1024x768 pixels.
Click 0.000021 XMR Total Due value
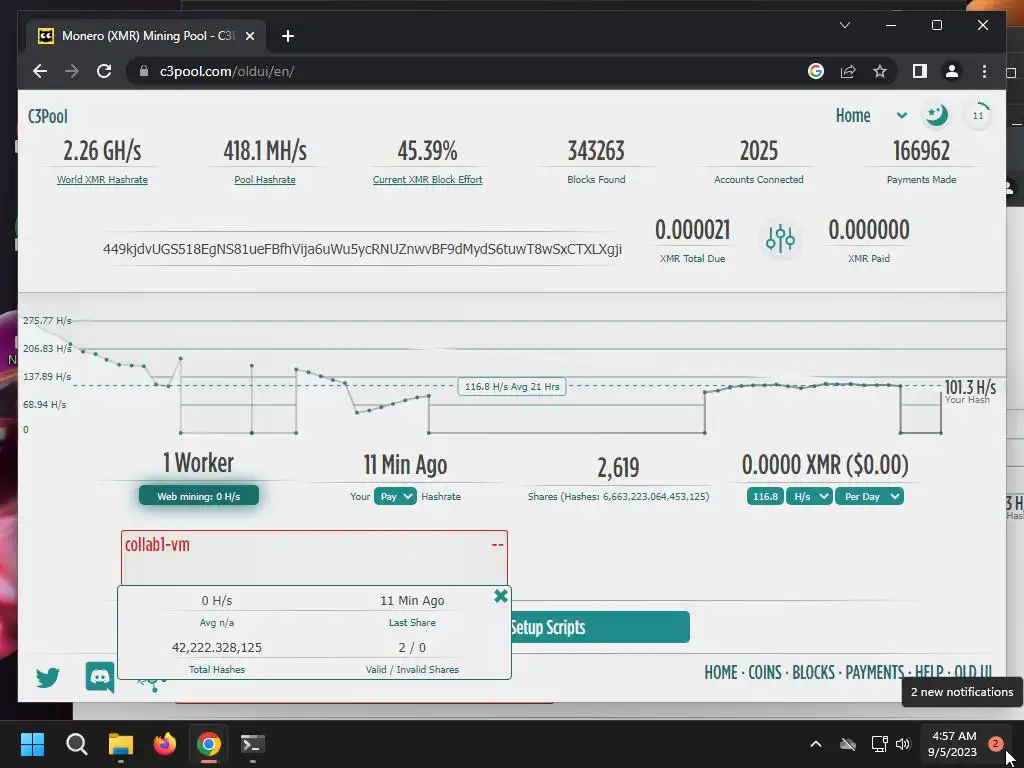[692, 230]
